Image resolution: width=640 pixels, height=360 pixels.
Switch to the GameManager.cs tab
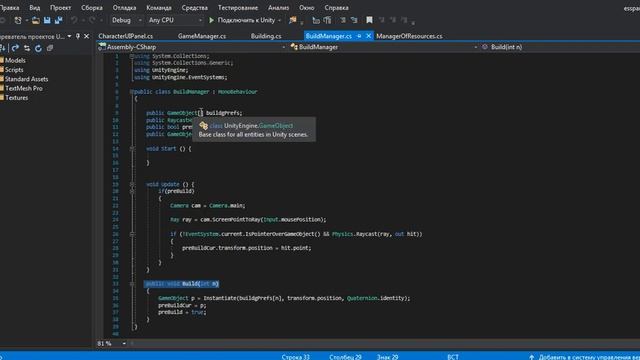202,36
